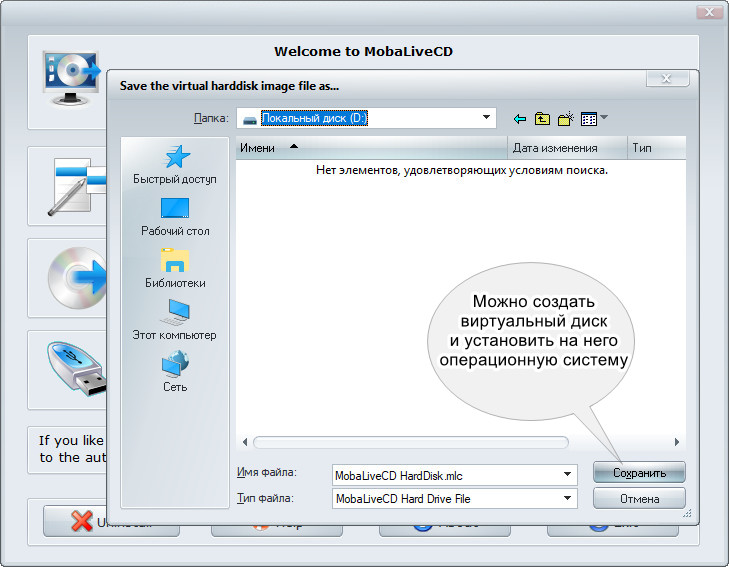Click the Uninstall button red X icon
729x567 pixels.
(82, 521)
